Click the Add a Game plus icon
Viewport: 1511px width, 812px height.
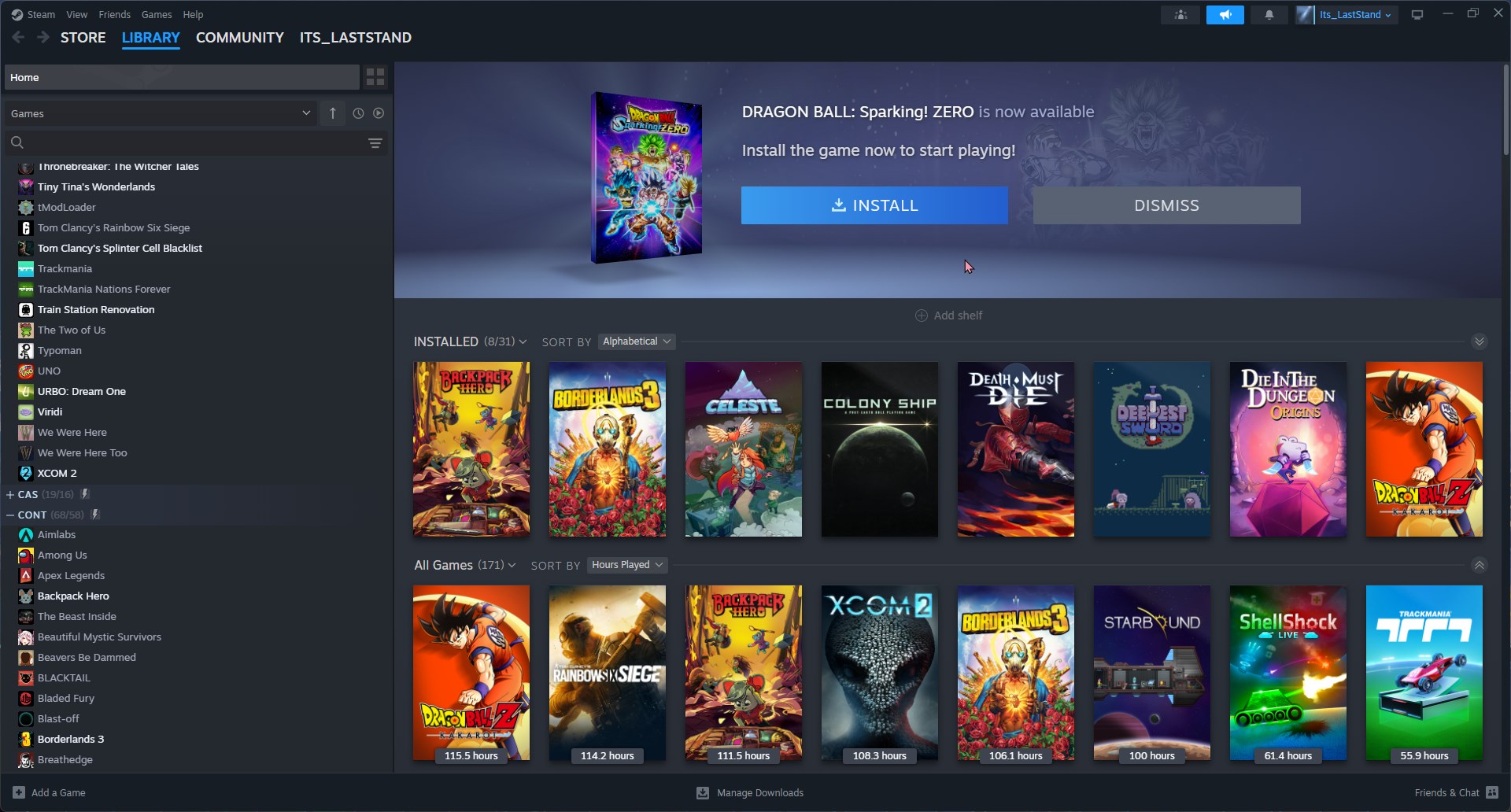(19, 792)
